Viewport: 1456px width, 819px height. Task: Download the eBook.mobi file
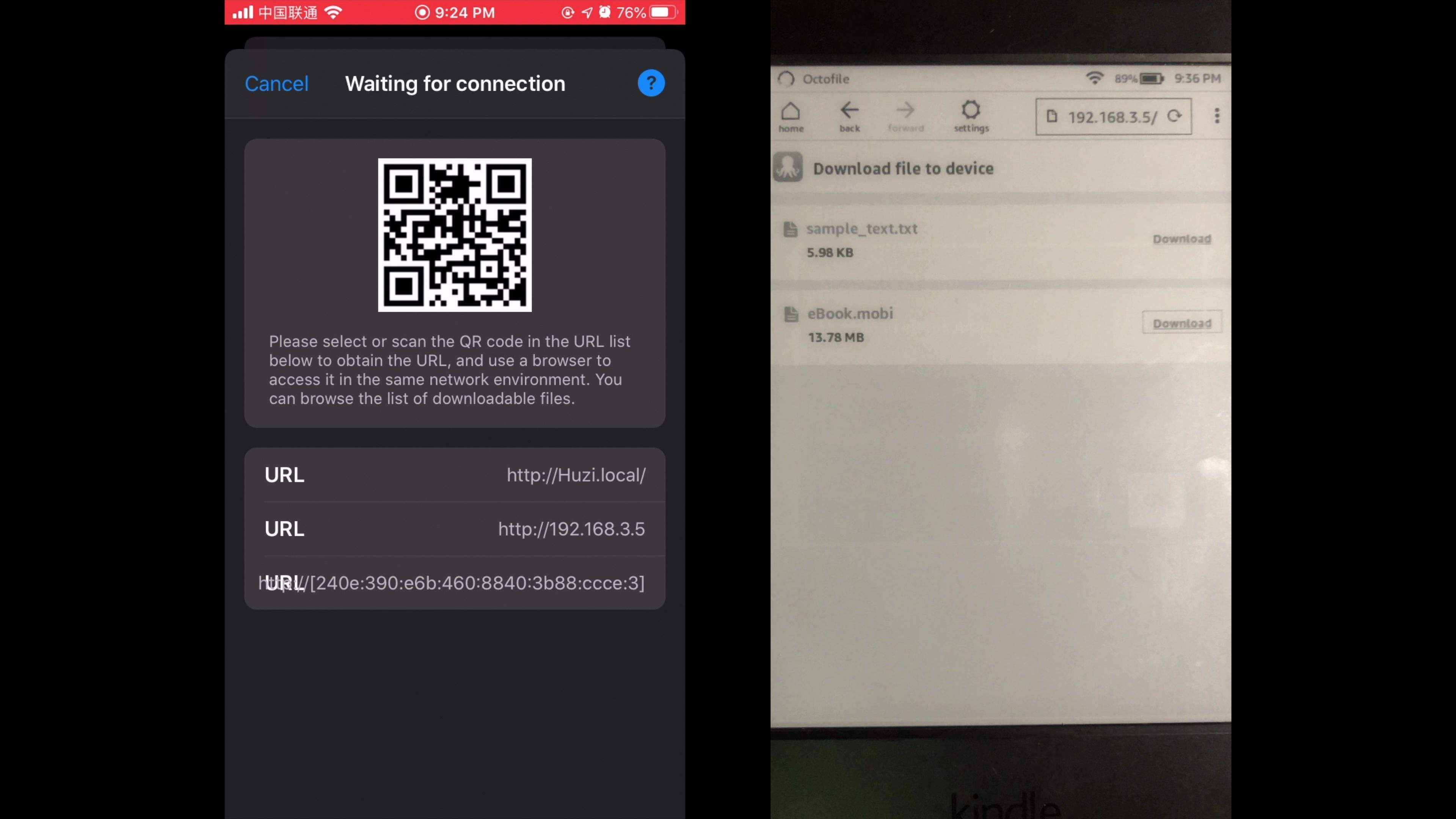point(1181,322)
